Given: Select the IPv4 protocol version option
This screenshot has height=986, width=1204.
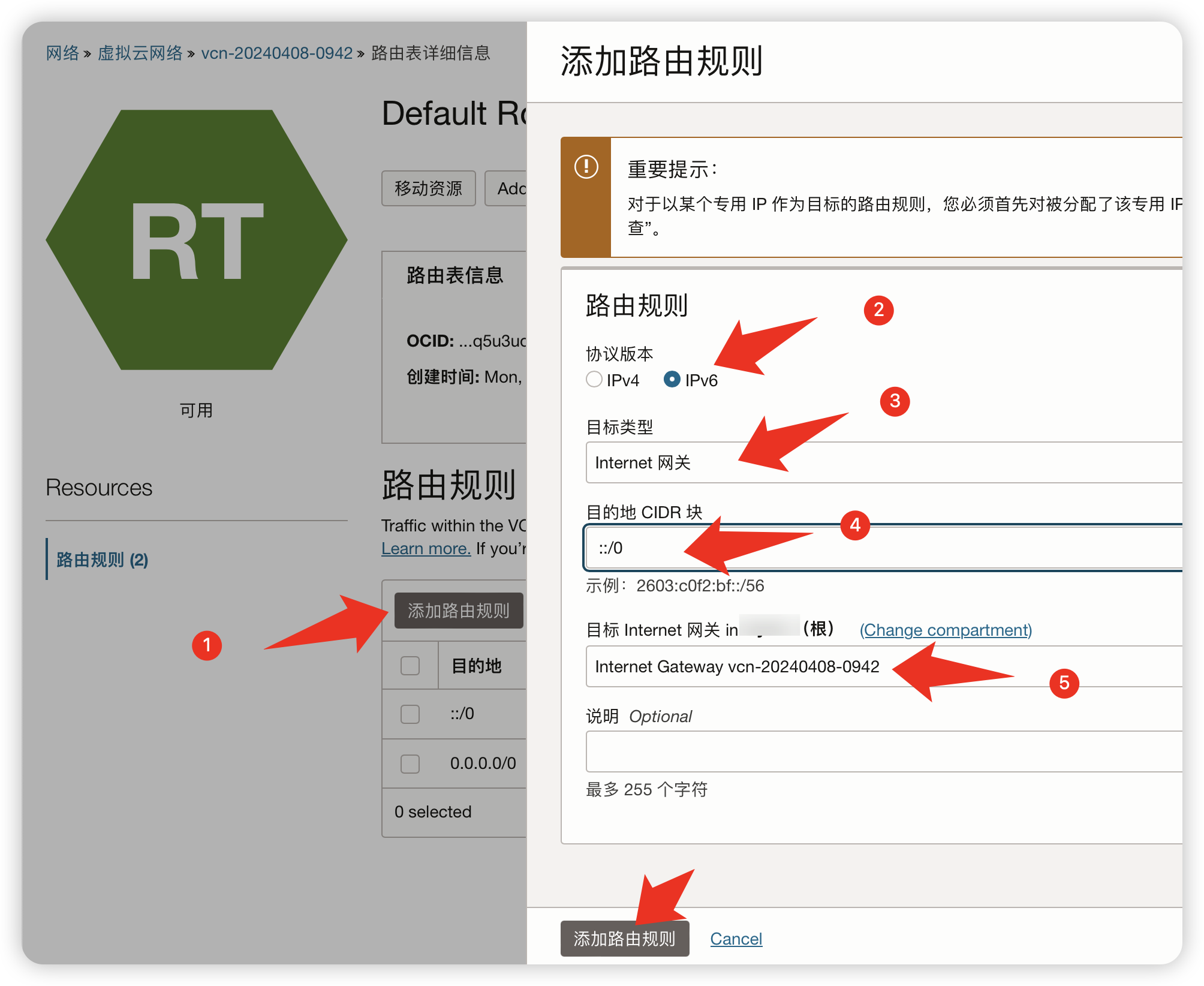Looking at the screenshot, I should coord(594,379).
